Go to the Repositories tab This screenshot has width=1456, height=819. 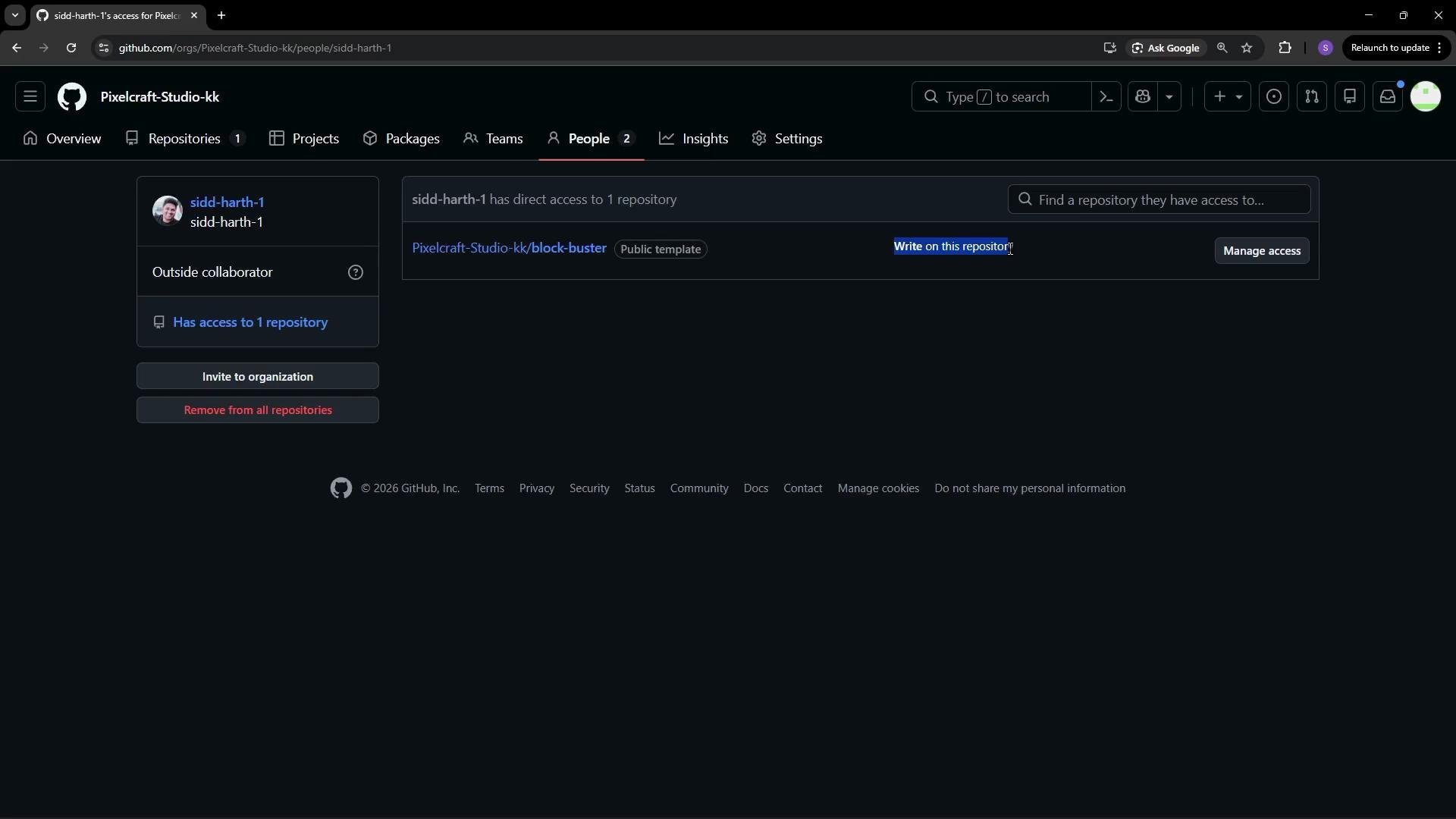coord(186,139)
